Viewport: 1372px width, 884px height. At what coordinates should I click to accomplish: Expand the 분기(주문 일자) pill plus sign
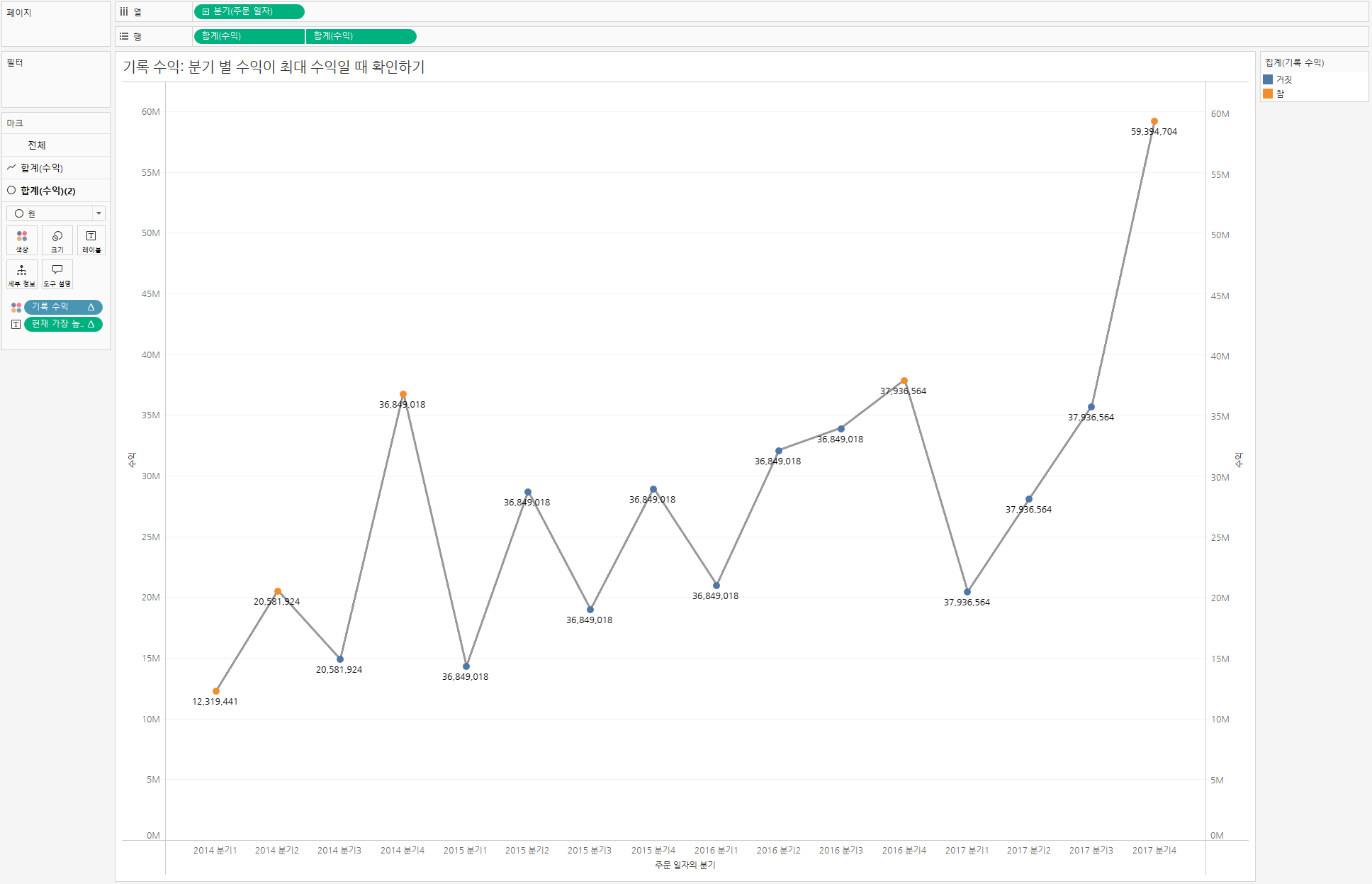(x=206, y=12)
